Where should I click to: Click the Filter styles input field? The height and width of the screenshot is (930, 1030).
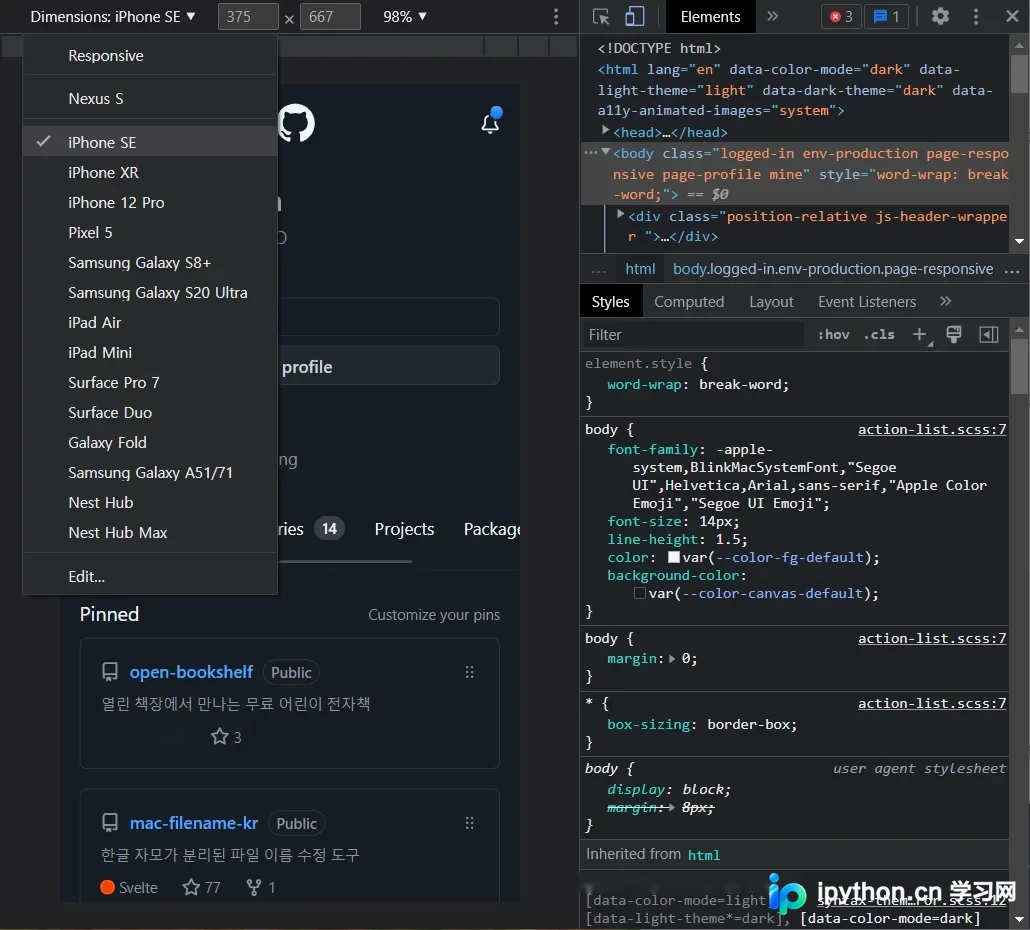(694, 335)
